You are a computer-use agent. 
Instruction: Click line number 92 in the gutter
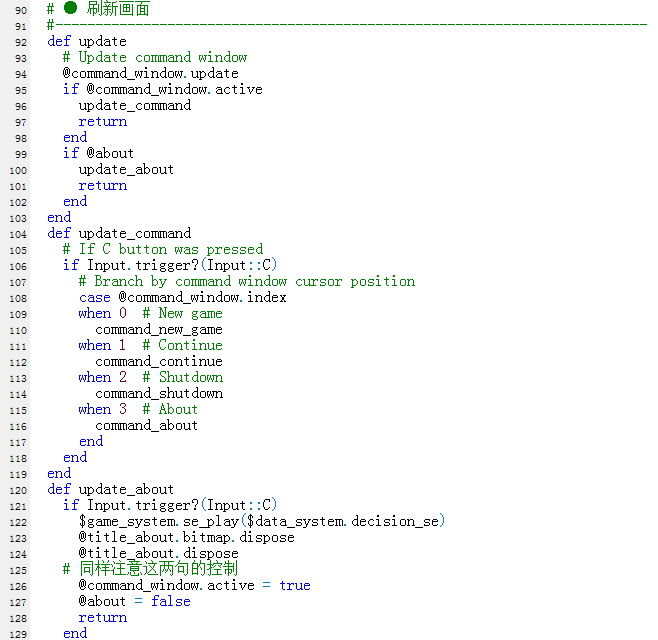21,42
